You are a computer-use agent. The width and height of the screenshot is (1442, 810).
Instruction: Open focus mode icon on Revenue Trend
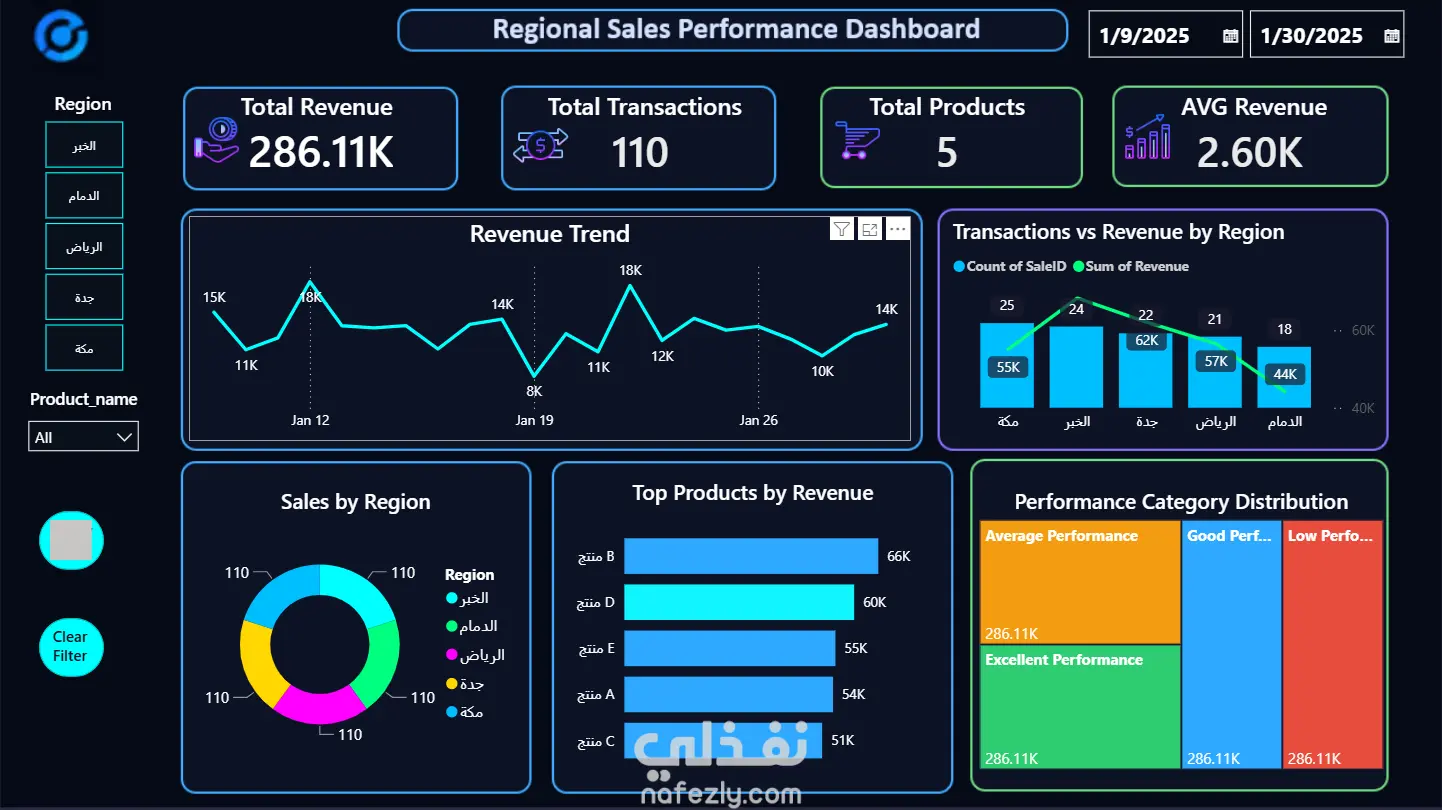click(x=870, y=230)
